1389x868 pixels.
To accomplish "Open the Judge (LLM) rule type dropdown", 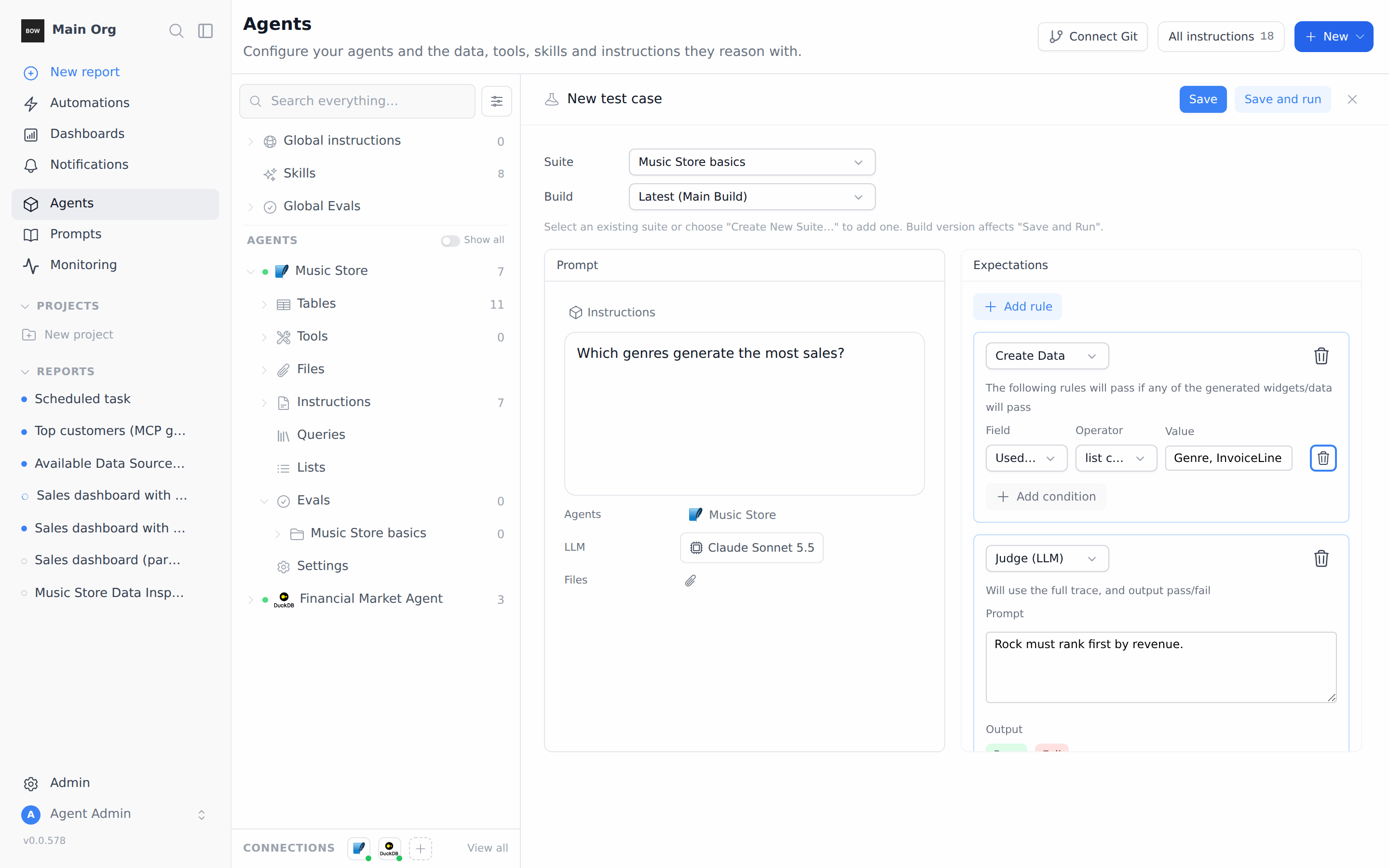I will click(x=1047, y=558).
